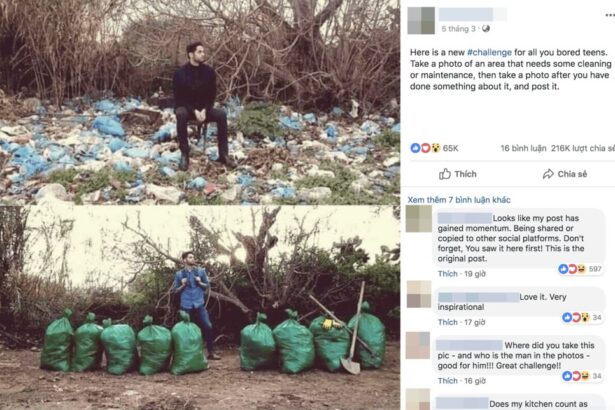Viewport: 615px width, 410px height.
Task: Open the three-dot post options menu
Action: [610, 16]
